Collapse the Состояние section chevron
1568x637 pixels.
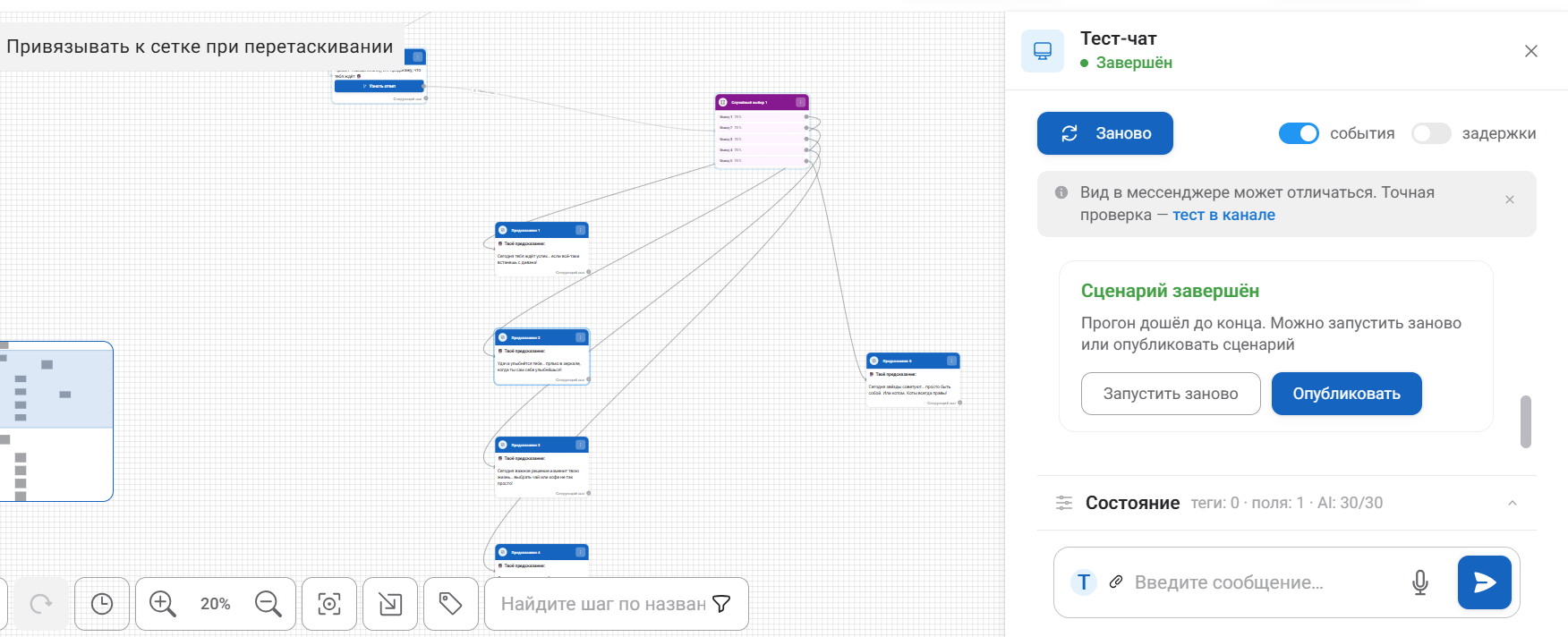(1513, 503)
